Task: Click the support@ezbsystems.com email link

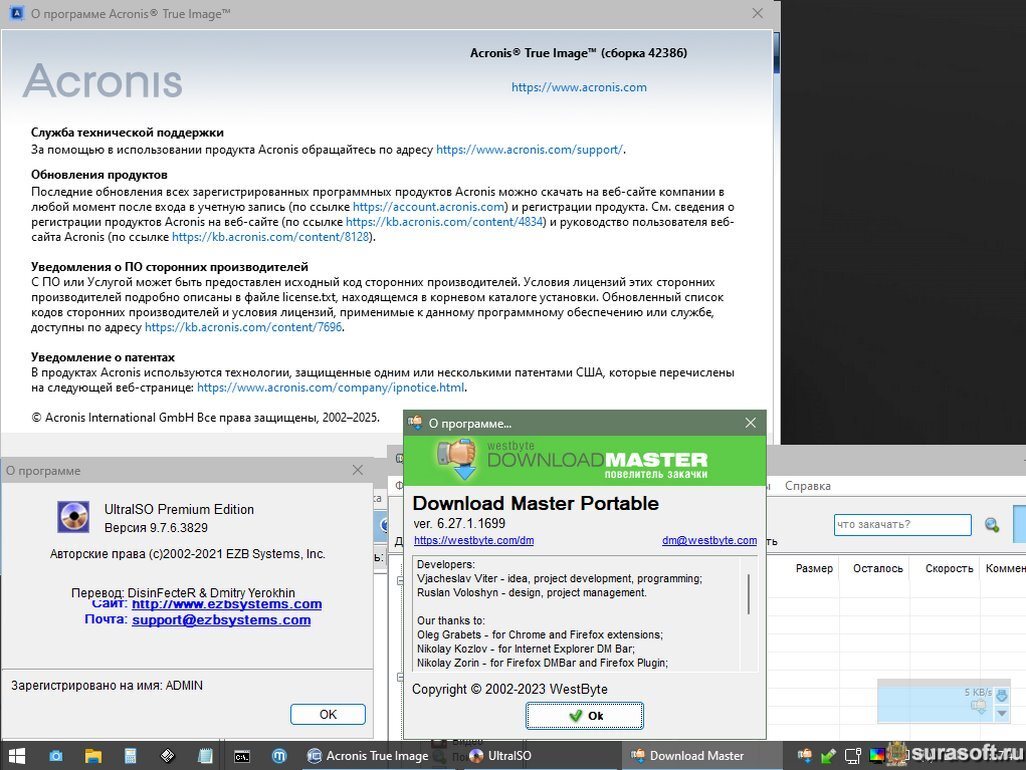Action: (221, 620)
